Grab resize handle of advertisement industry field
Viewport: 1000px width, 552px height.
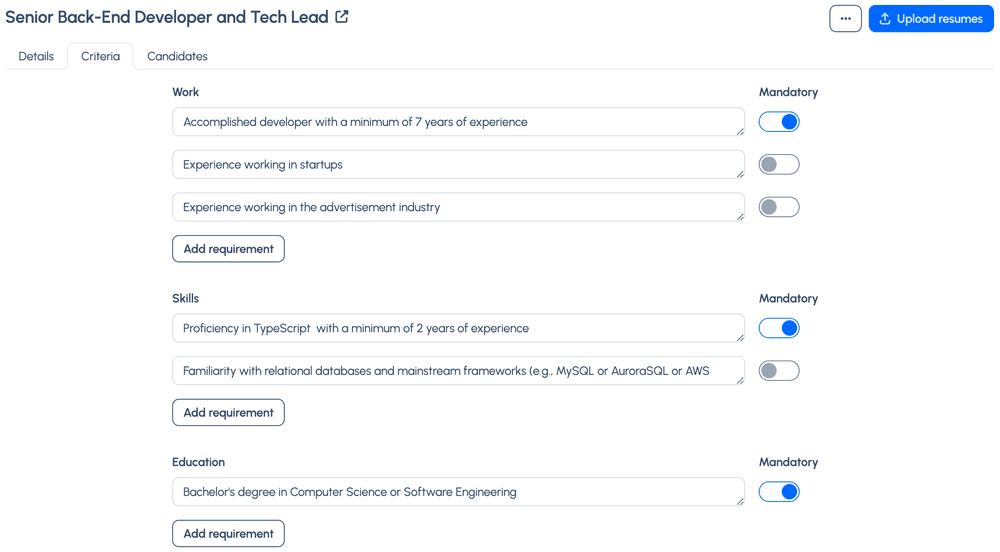tap(740, 216)
